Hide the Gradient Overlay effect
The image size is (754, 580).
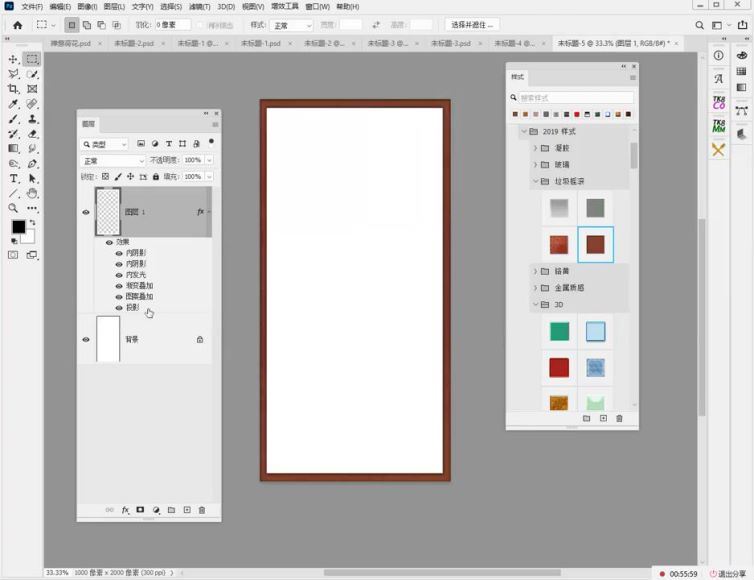(x=119, y=286)
